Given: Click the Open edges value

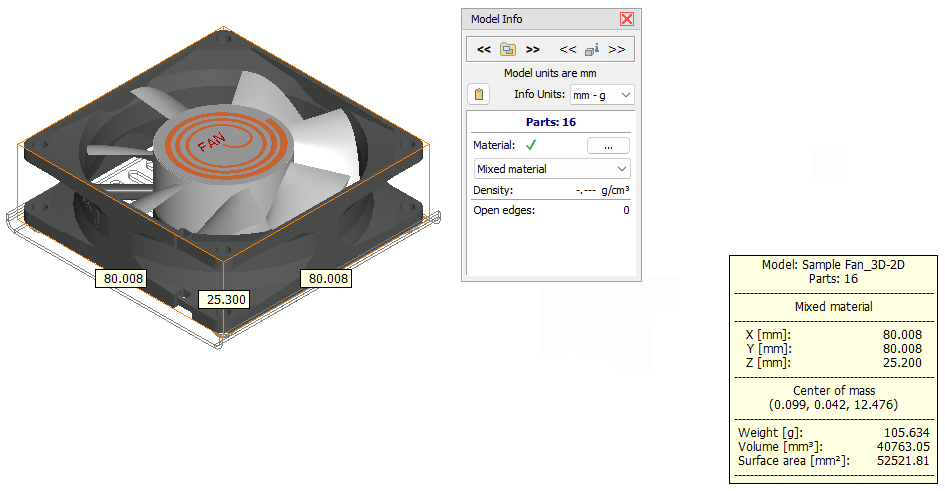Looking at the screenshot, I should point(626,210).
